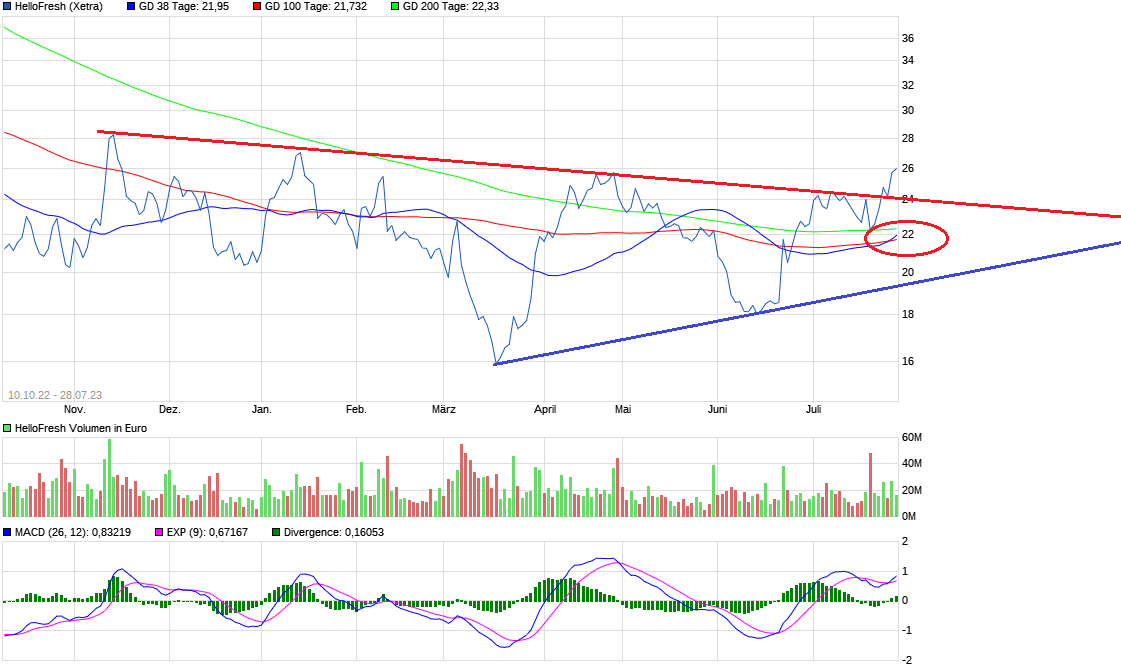Click the volume axis label 0M

coord(909,516)
